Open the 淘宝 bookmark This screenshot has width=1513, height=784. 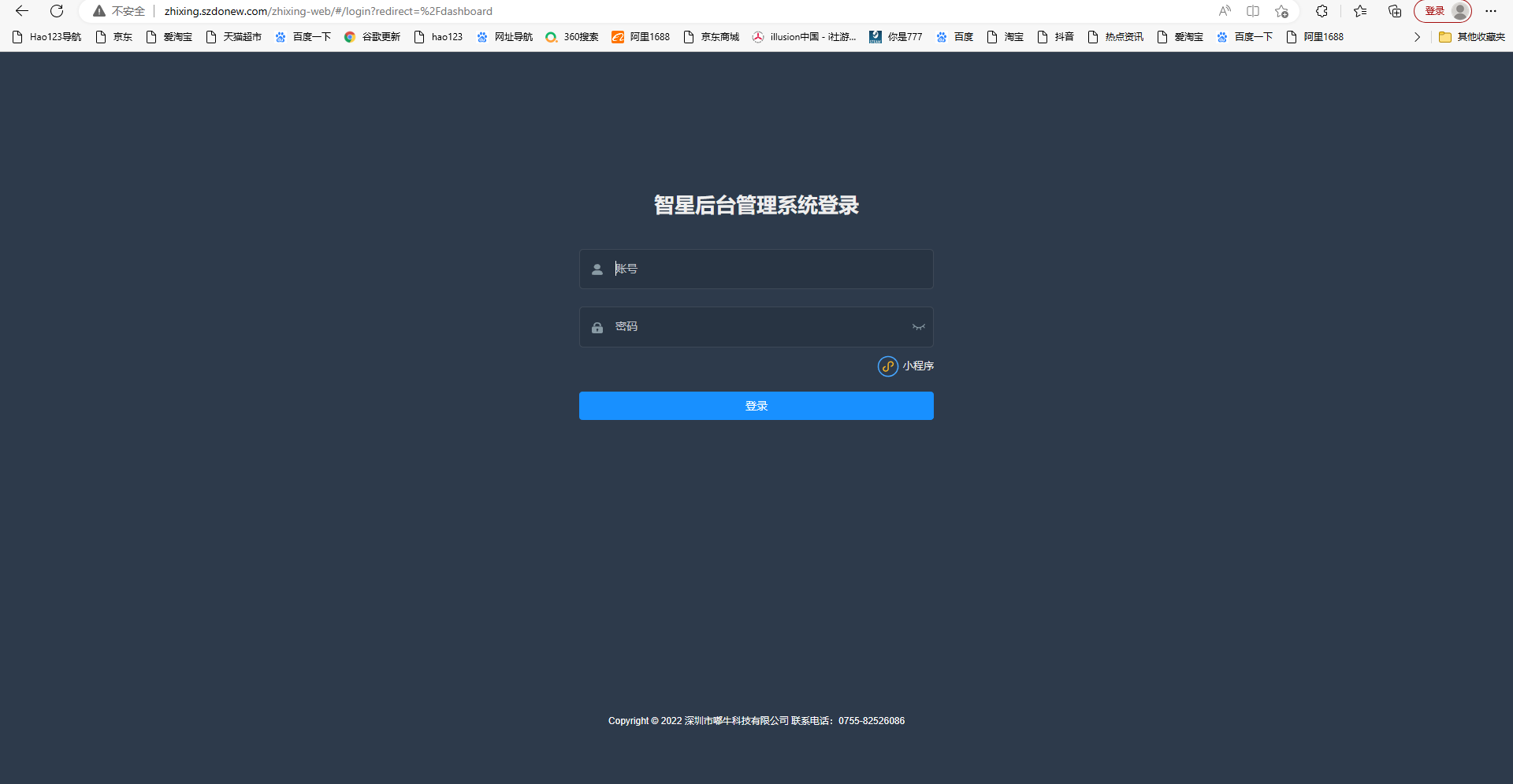1006,37
